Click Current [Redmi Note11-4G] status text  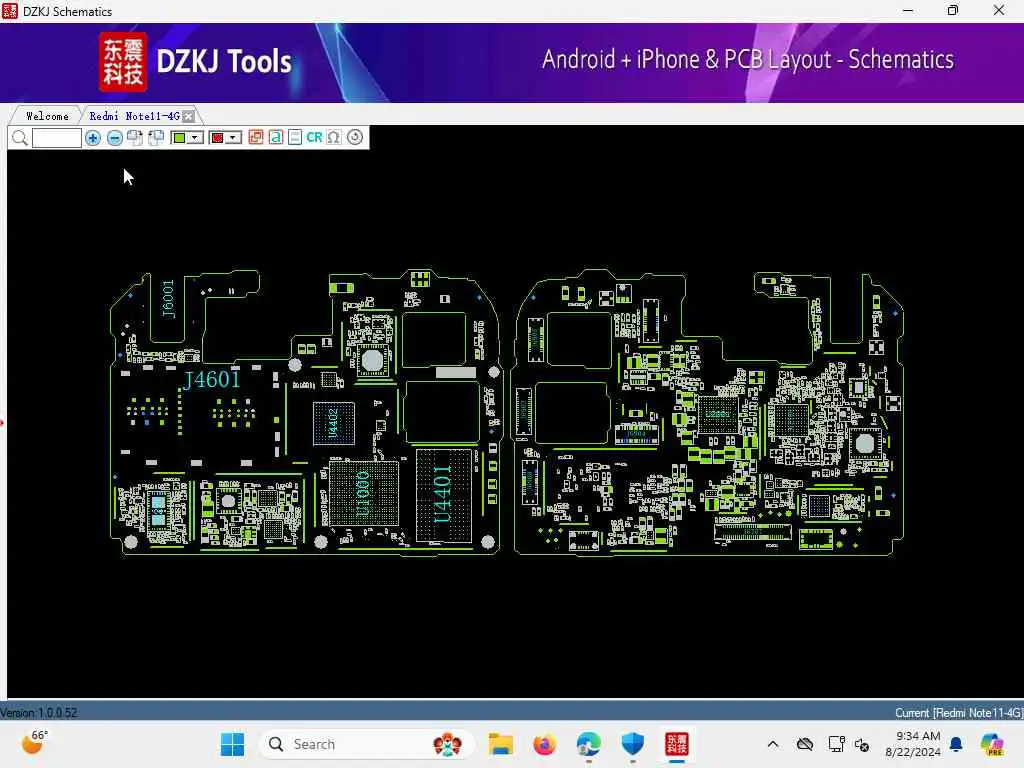[x=959, y=712]
